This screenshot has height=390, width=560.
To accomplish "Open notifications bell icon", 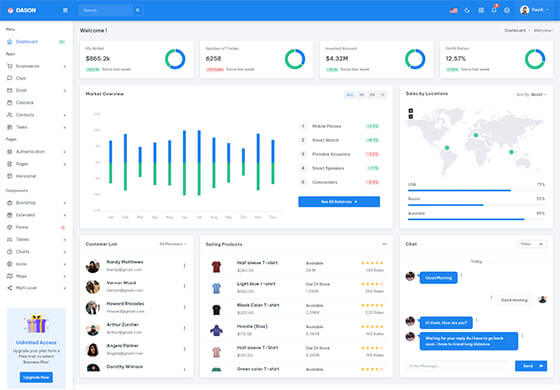I will click(494, 10).
